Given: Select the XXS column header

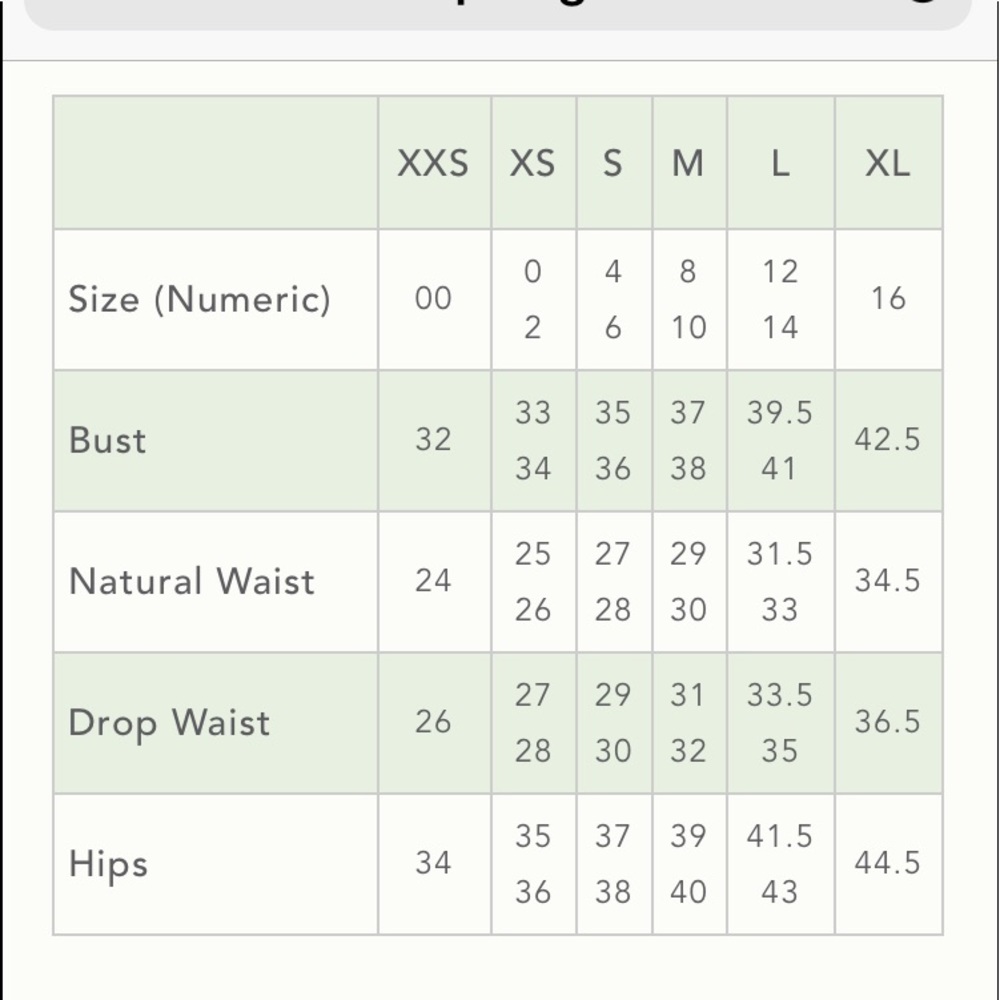Looking at the screenshot, I should pos(434,163).
